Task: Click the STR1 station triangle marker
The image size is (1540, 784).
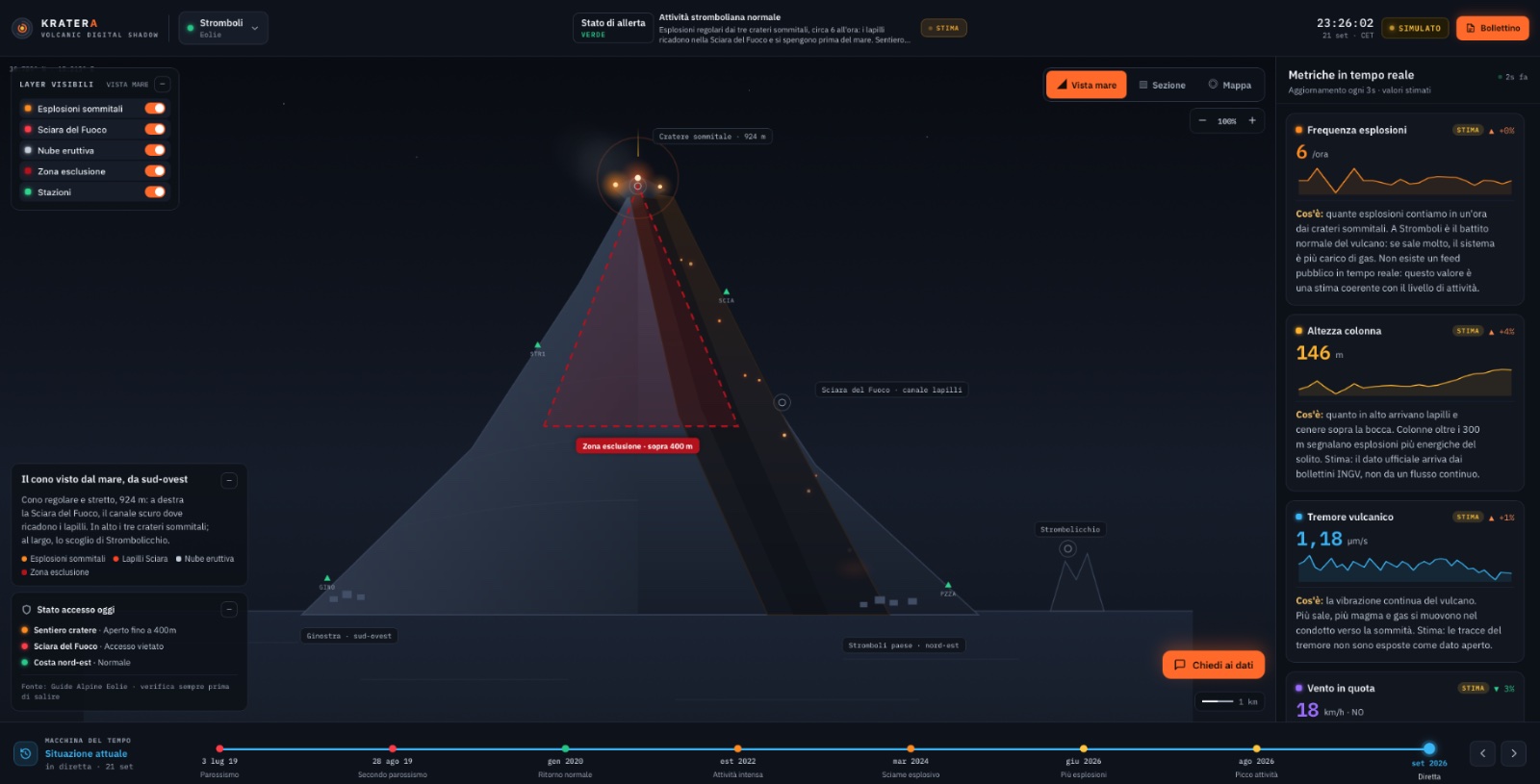Action: coord(537,344)
